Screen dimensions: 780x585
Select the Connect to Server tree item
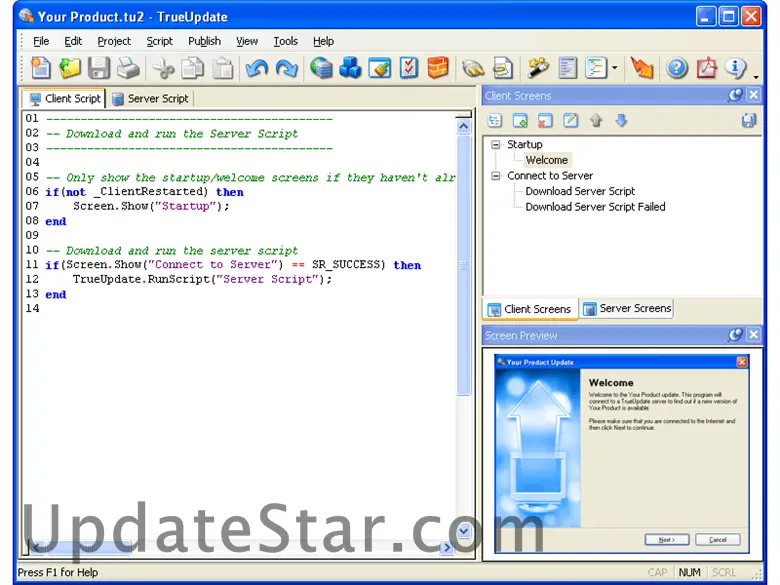[x=550, y=176]
